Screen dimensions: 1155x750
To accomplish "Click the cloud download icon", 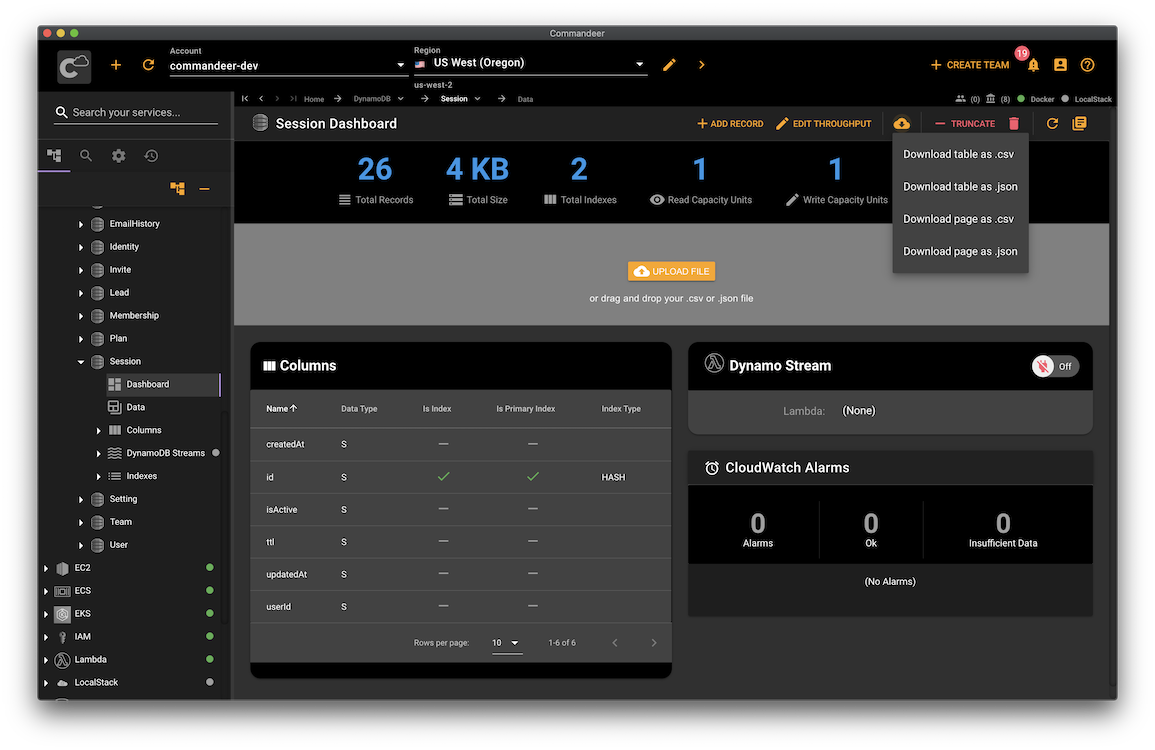I will [901, 124].
